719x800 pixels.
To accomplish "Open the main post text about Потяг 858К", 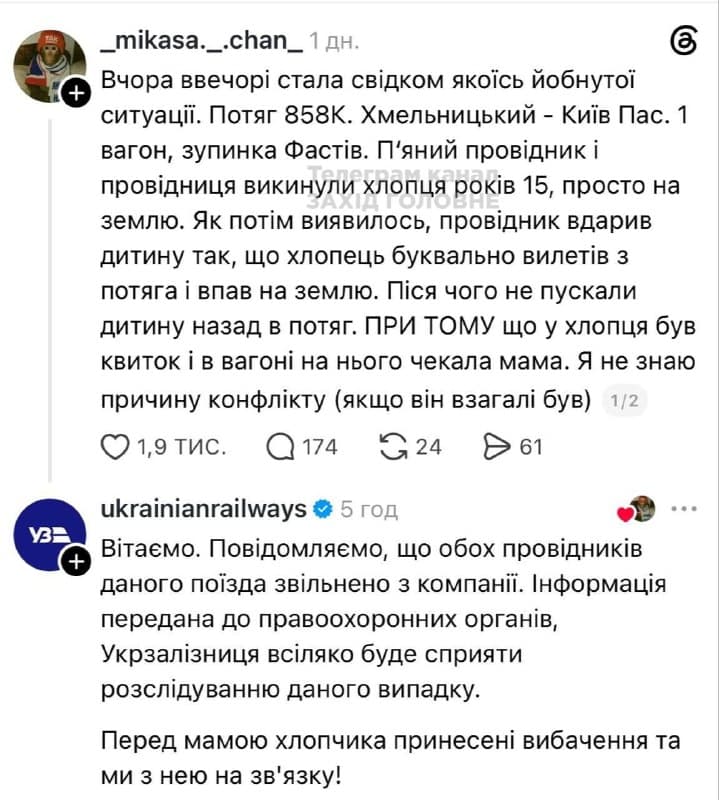I will 399,240.
